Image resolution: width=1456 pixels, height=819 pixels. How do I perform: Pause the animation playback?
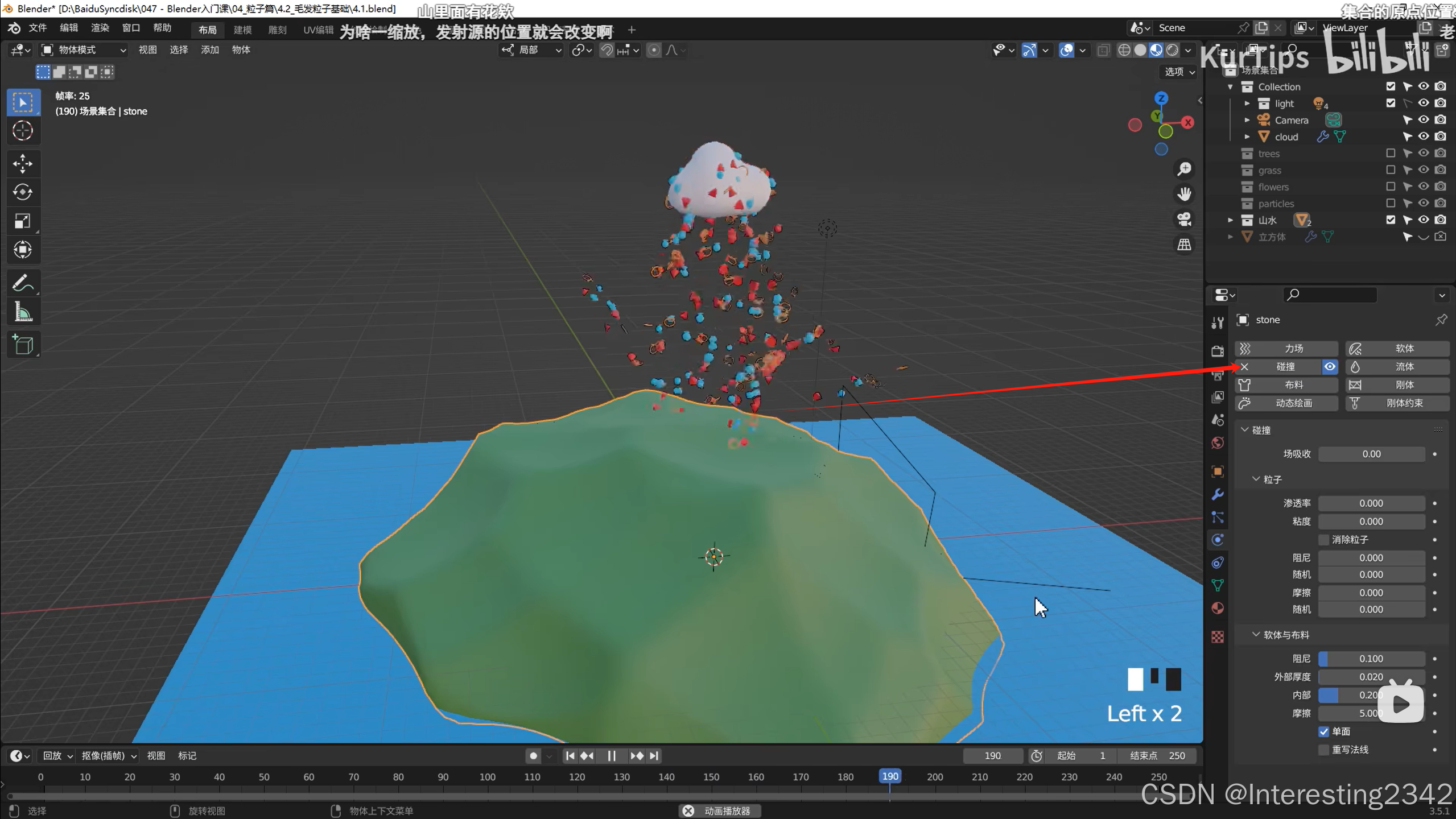[x=612, y=756]
